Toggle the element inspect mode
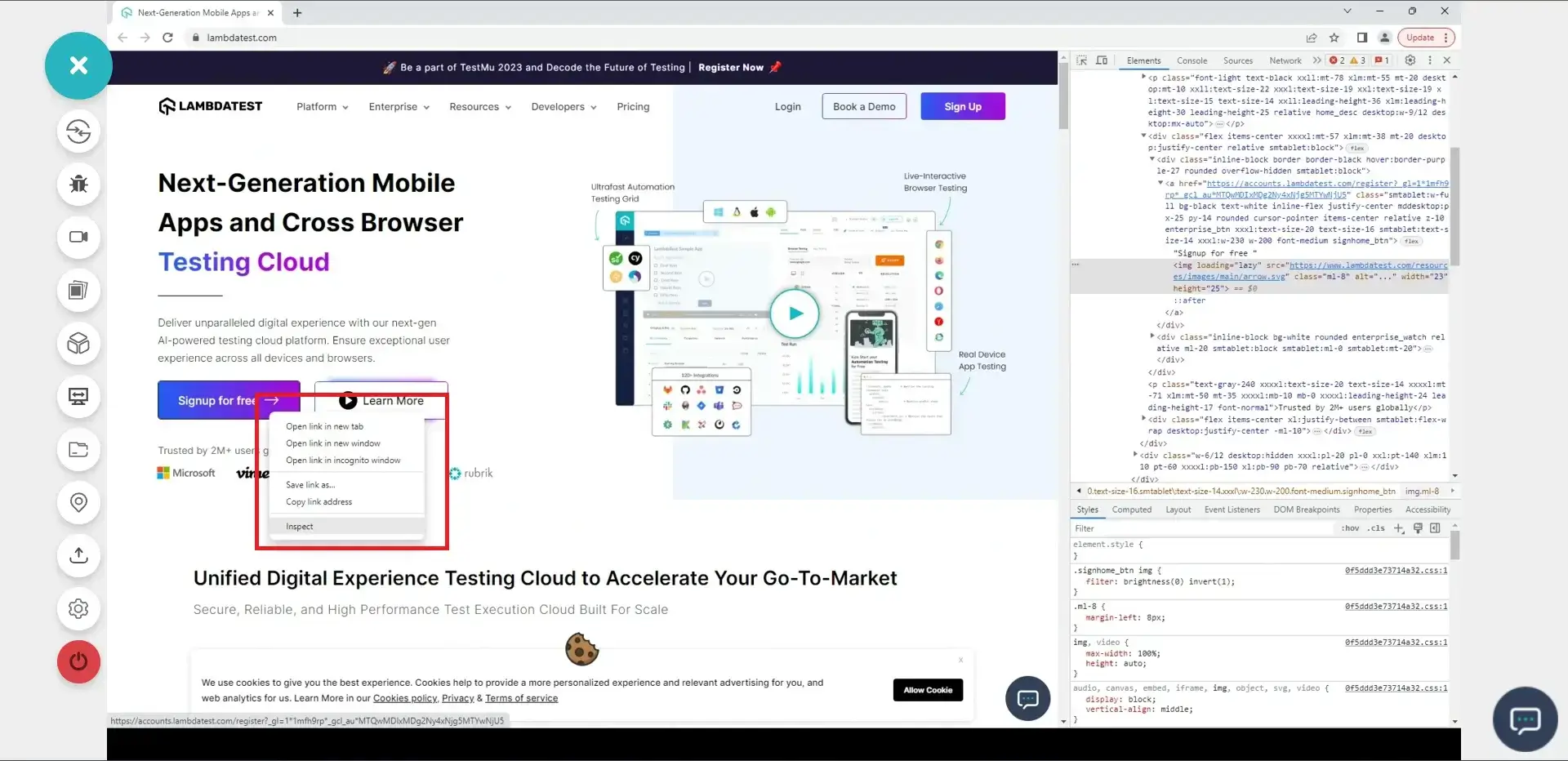The width and height of the screenshot is (1568, 761). tap(1081, 60)
